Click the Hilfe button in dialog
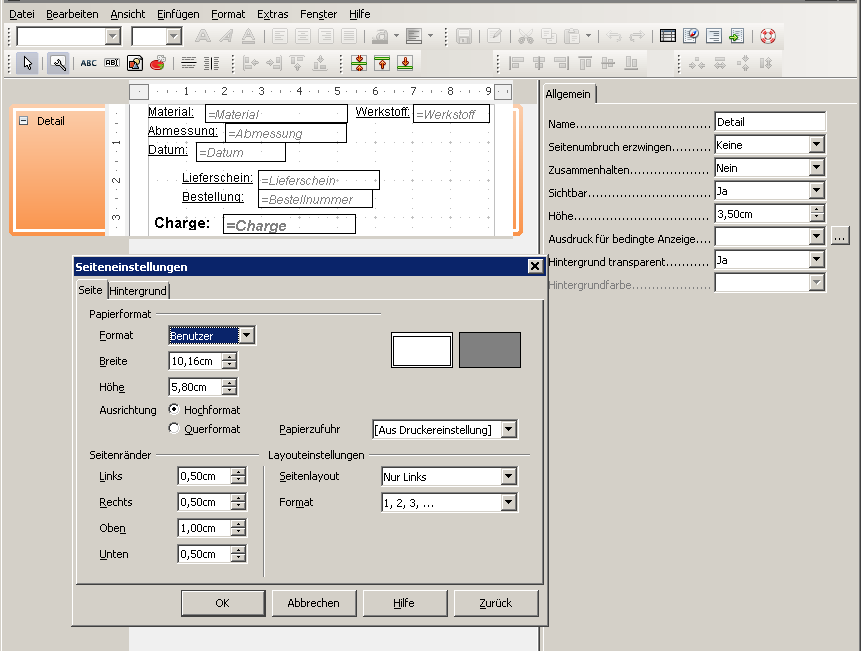This screenshot has width=861, height=651. [404, 603]
